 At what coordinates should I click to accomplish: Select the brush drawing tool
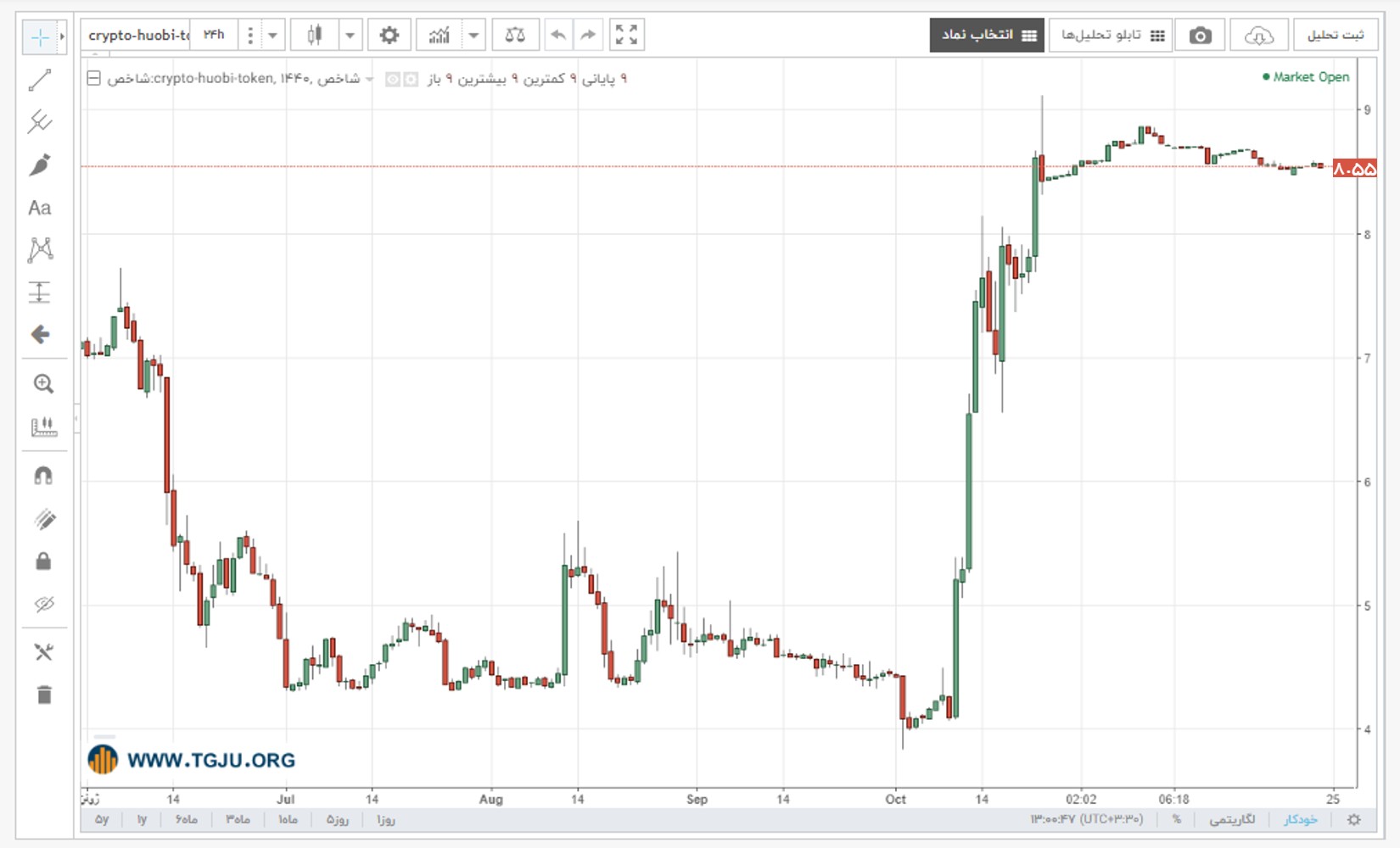(40, 165)
